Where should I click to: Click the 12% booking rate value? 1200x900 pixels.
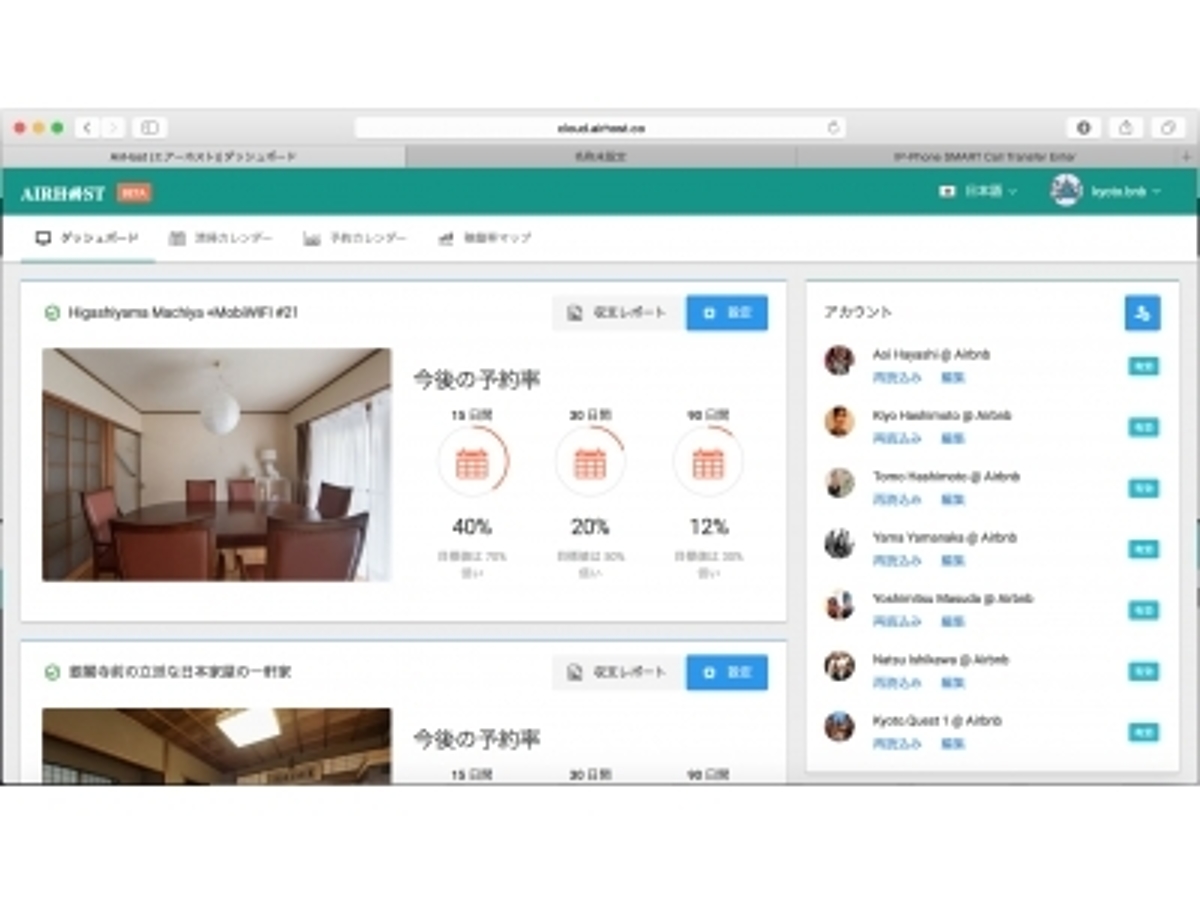(x=708, y=526)
